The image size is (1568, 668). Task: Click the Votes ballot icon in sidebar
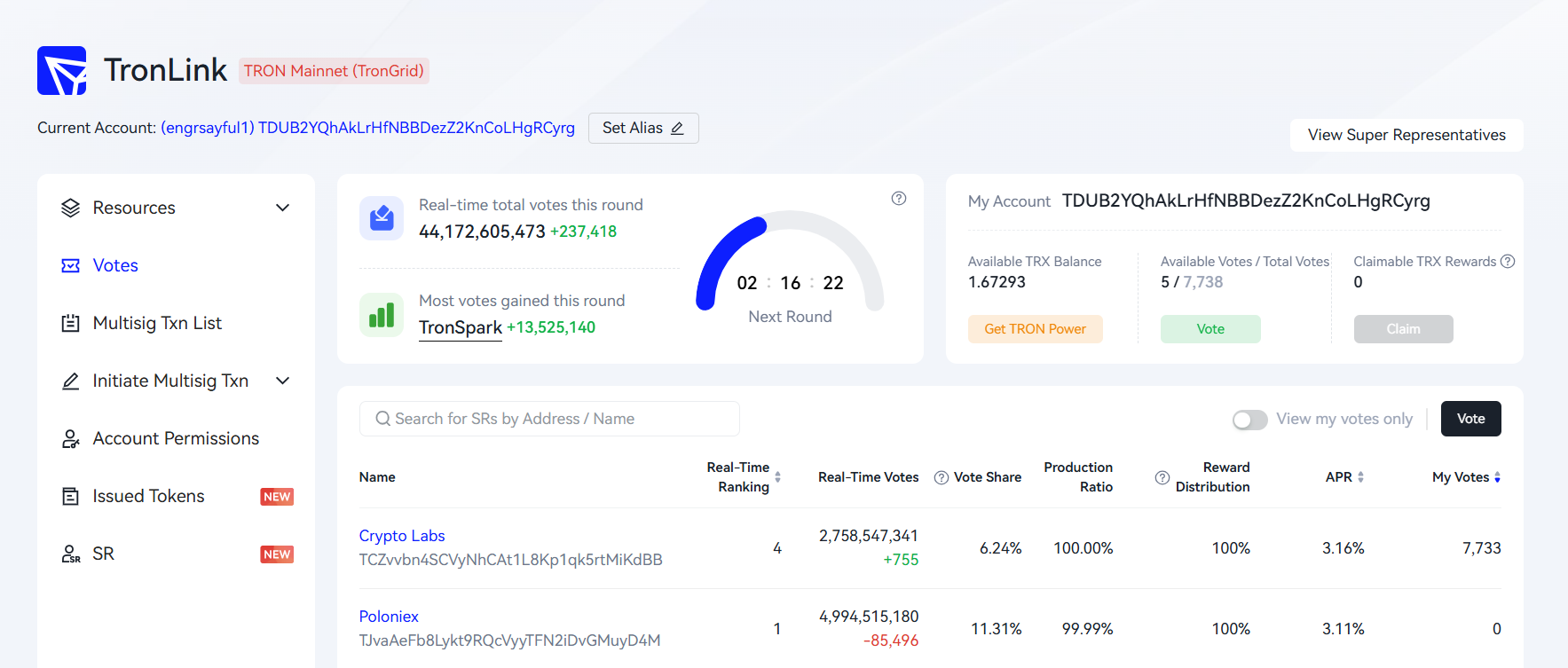[70, 265]
